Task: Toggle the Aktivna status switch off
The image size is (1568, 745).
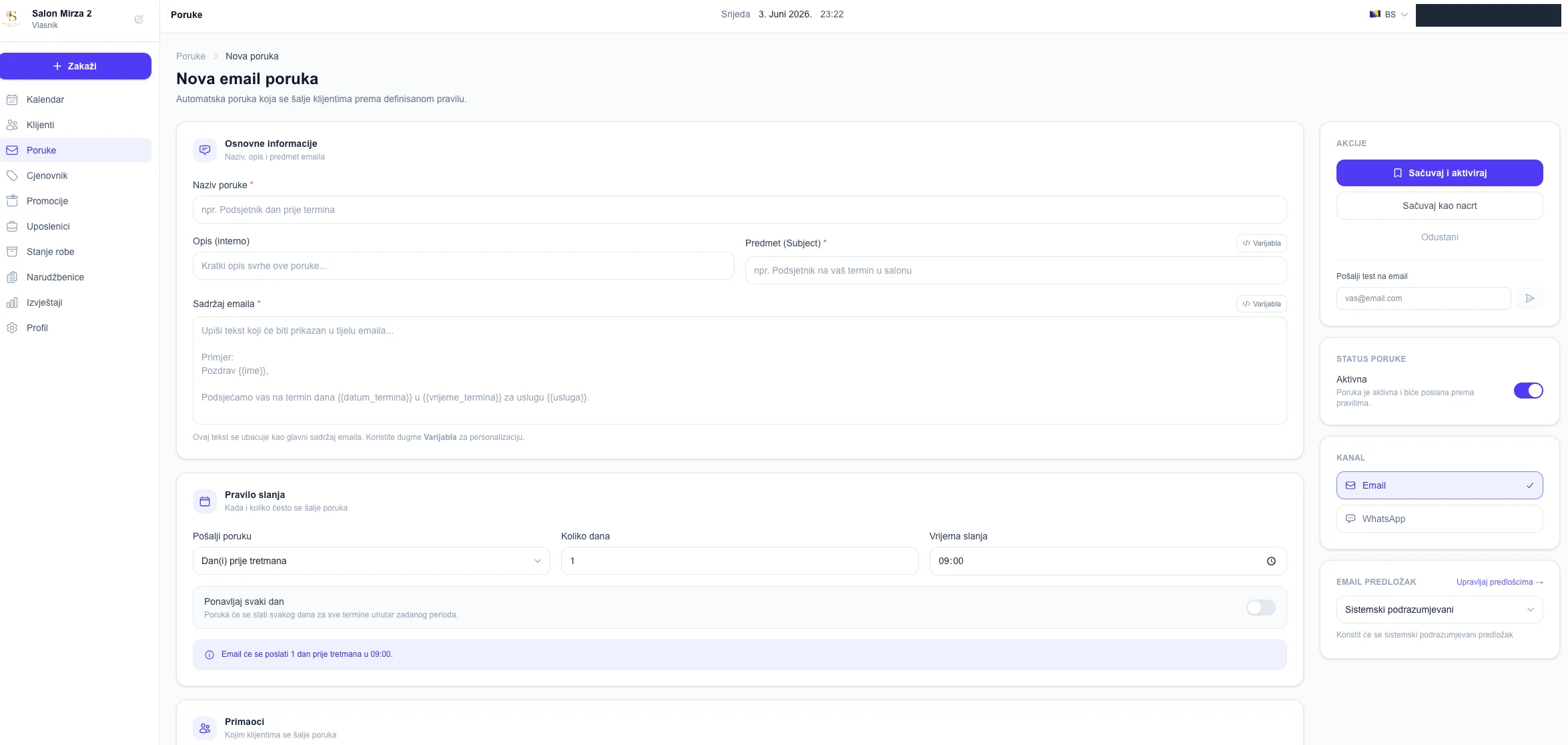Action: tap(1528, 391)
